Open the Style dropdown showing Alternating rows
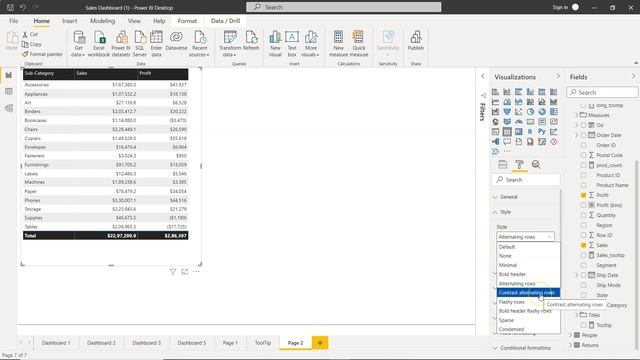The image size is (640, 360). click(x=525, y=237)
